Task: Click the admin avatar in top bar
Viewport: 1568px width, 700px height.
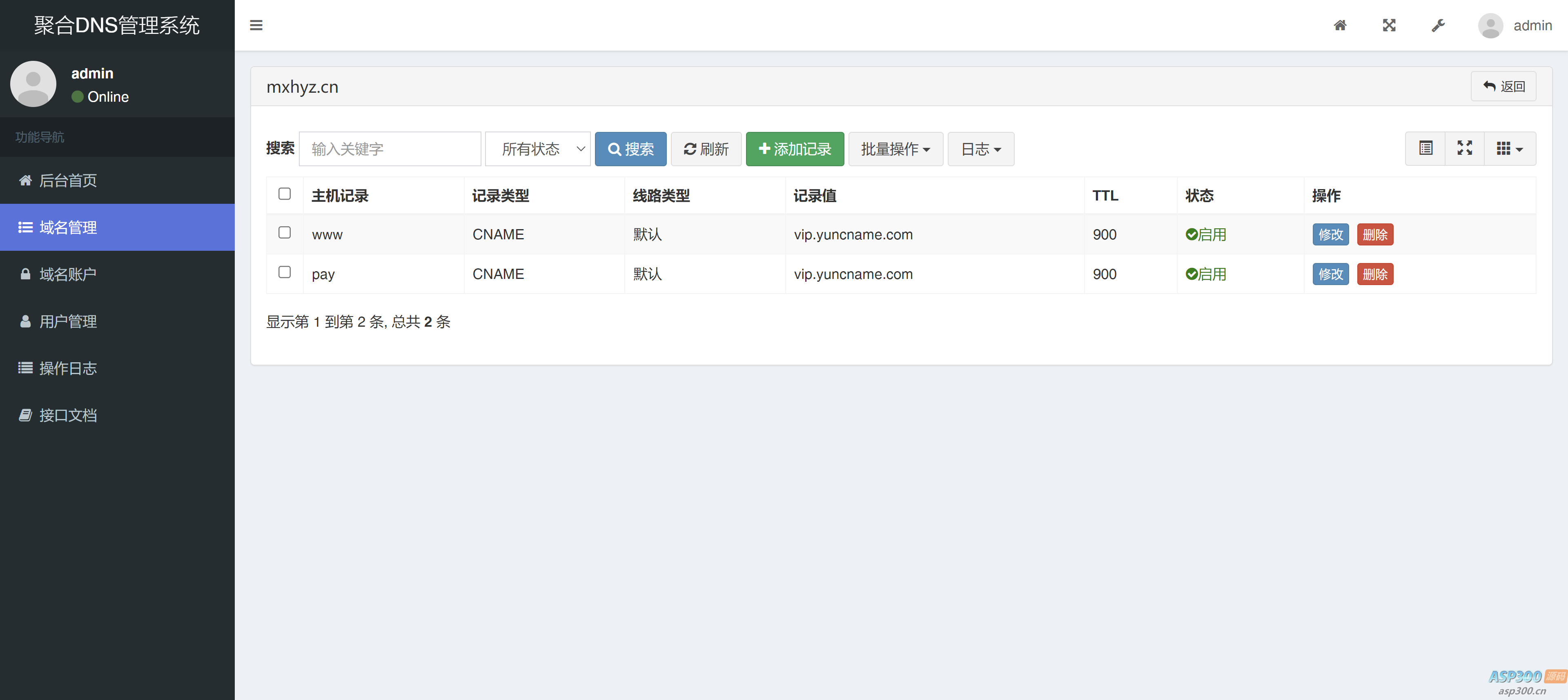Action: point(1490,26)
